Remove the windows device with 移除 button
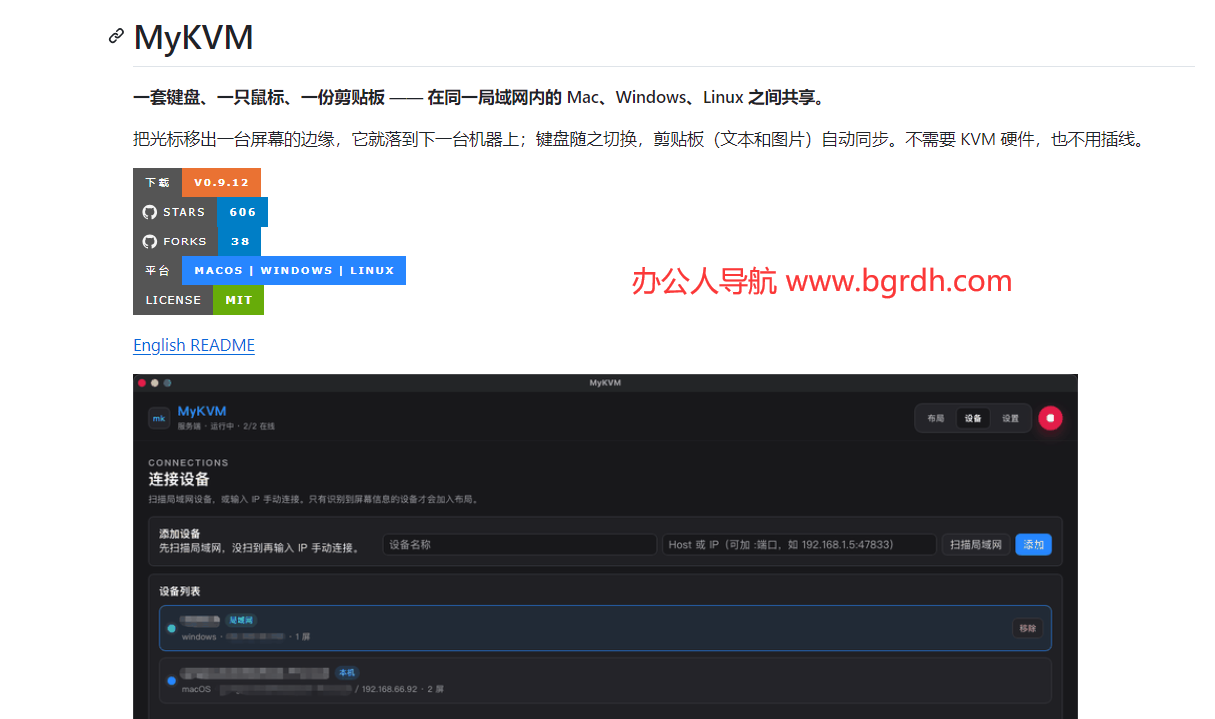 (1027, 628)
